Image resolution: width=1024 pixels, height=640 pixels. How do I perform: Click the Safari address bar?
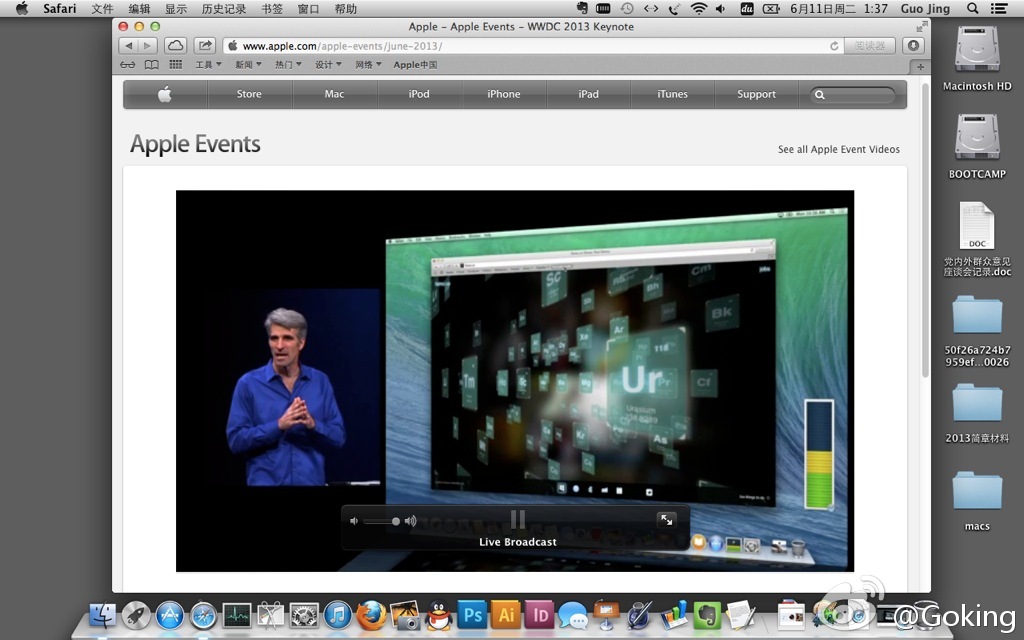(x=532, y=46)
